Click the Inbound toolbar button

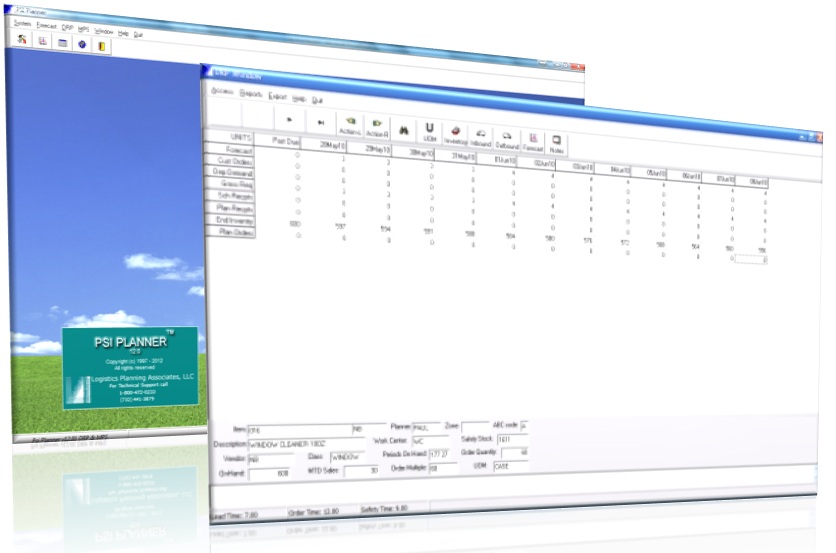point(480,138)
